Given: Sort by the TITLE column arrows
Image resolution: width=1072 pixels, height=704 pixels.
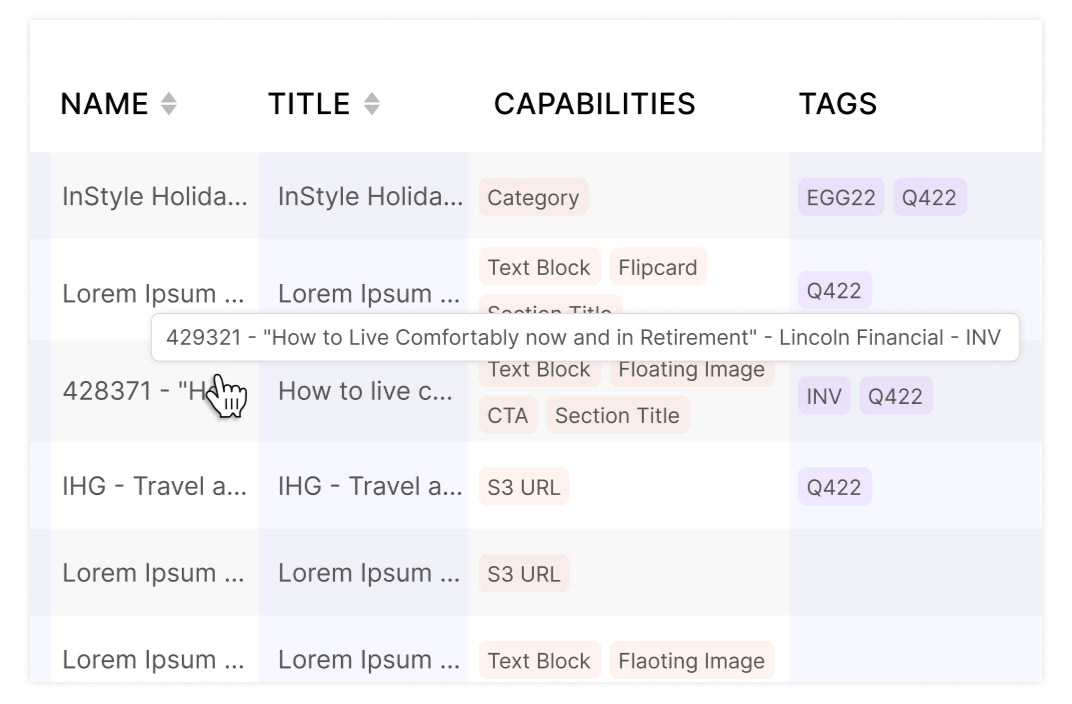Looking at the screenshot, I should click(x=371, y=104).
